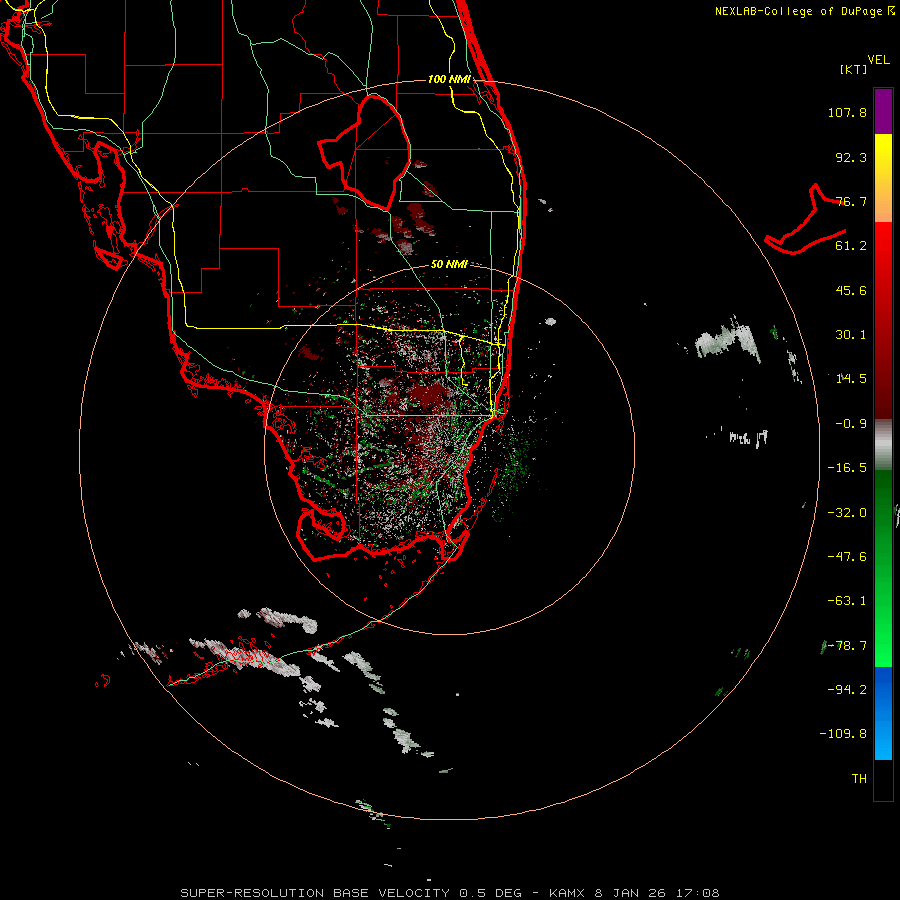Screen dimensions: 900x900
Task: Click the -94.2 velocity scale value
Action: click(x=847, y=690)
